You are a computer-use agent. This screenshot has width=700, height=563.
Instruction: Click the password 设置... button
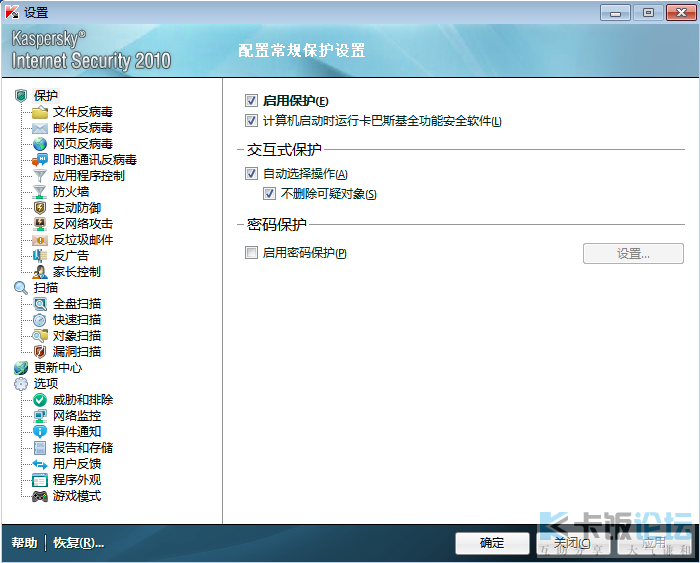click(633, 254)
